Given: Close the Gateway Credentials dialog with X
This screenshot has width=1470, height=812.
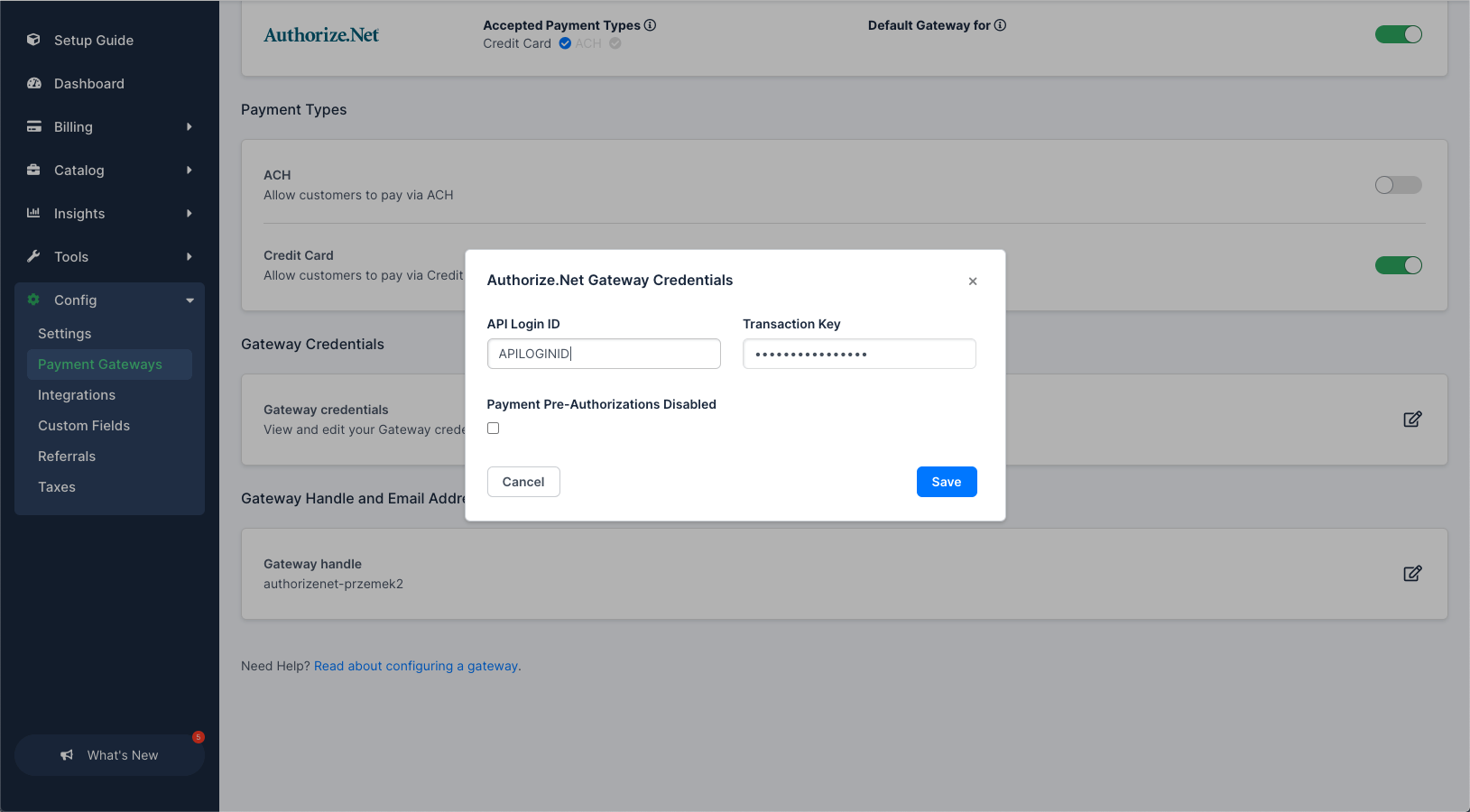Looking at the screenshot, I should tap(973, 281).
